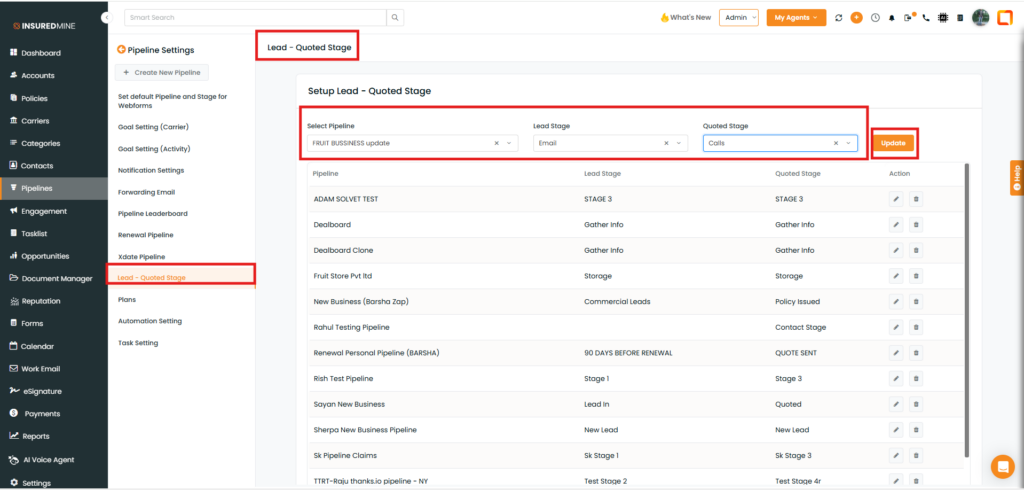
Task: Open the Admin role dropdown
Action: coord(740,17)
